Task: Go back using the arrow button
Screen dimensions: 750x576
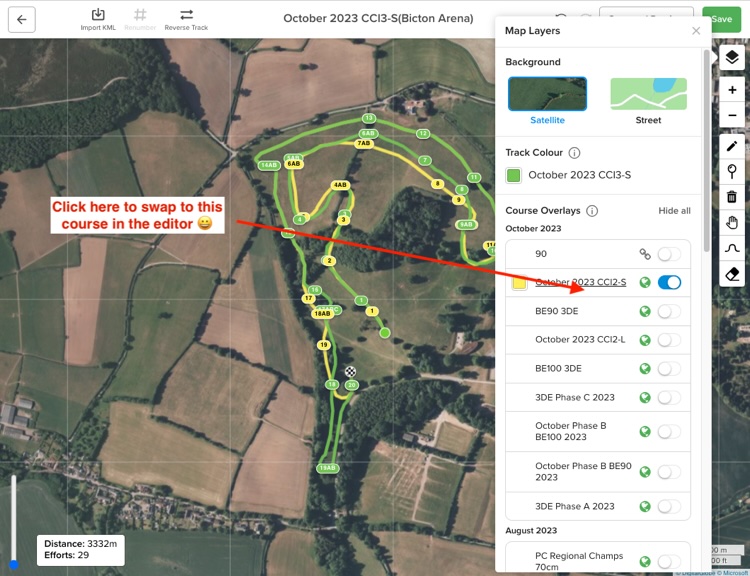Action: tap(22, 20)
